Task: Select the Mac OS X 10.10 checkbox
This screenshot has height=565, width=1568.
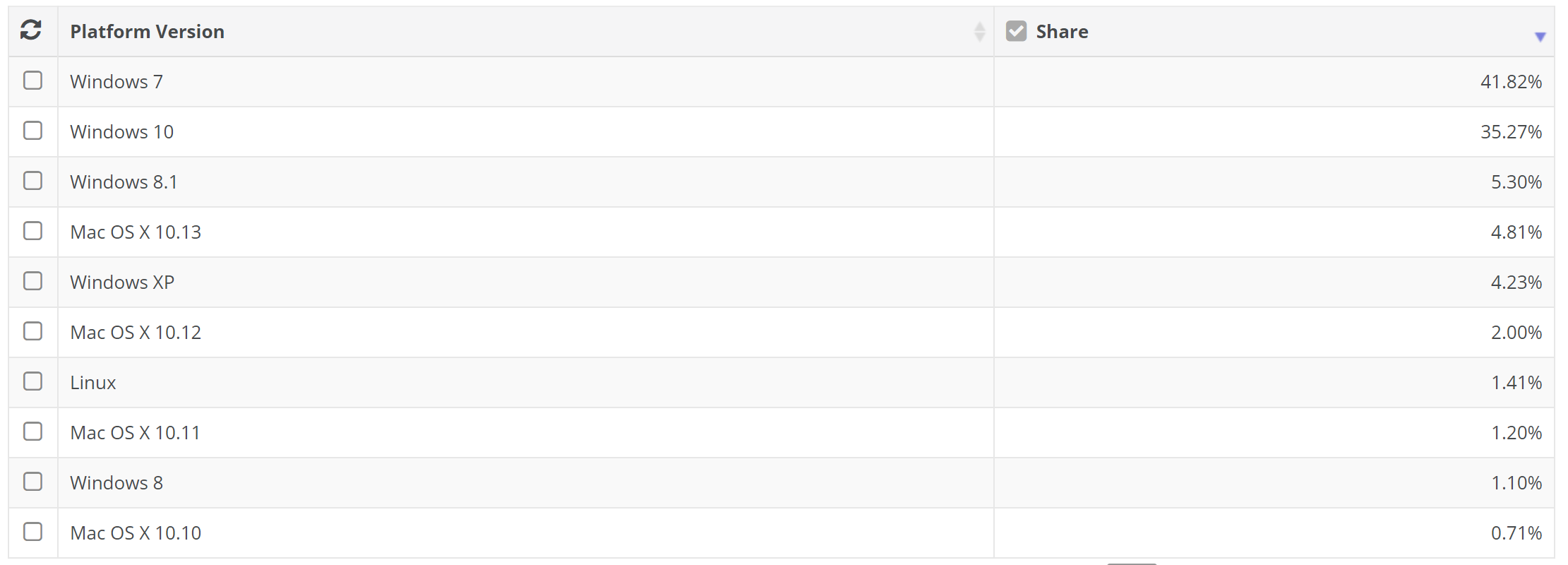Action: tap(32, 532)
